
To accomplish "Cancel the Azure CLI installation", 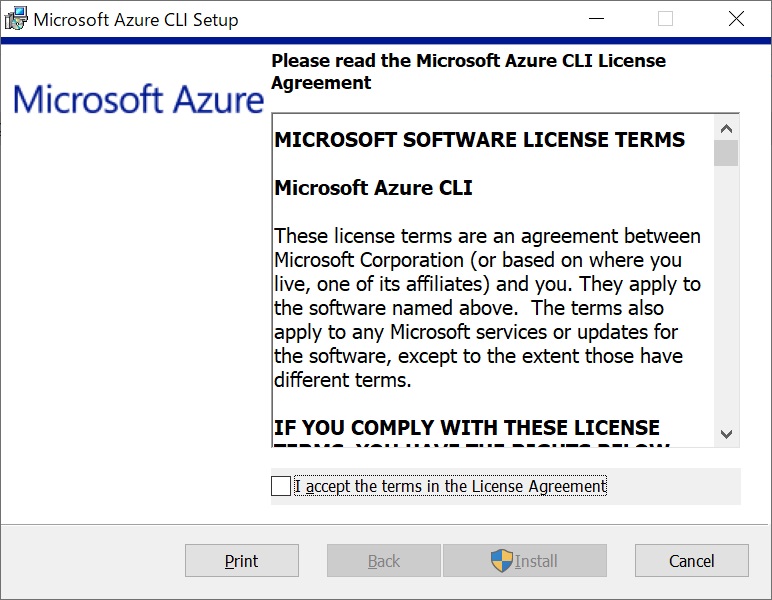I will 691,561.
